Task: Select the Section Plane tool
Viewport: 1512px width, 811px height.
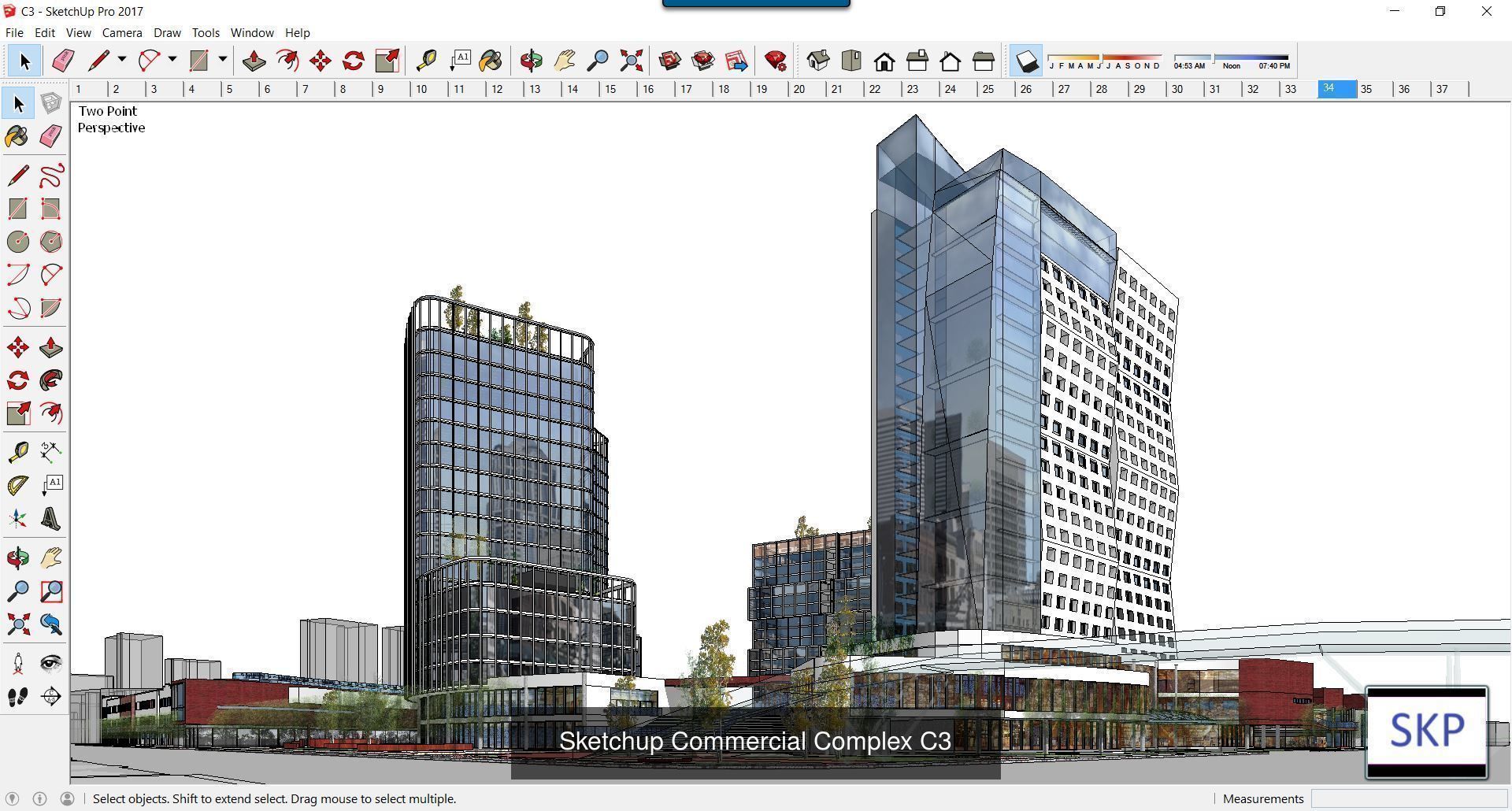Action: (x=51, y=696)
